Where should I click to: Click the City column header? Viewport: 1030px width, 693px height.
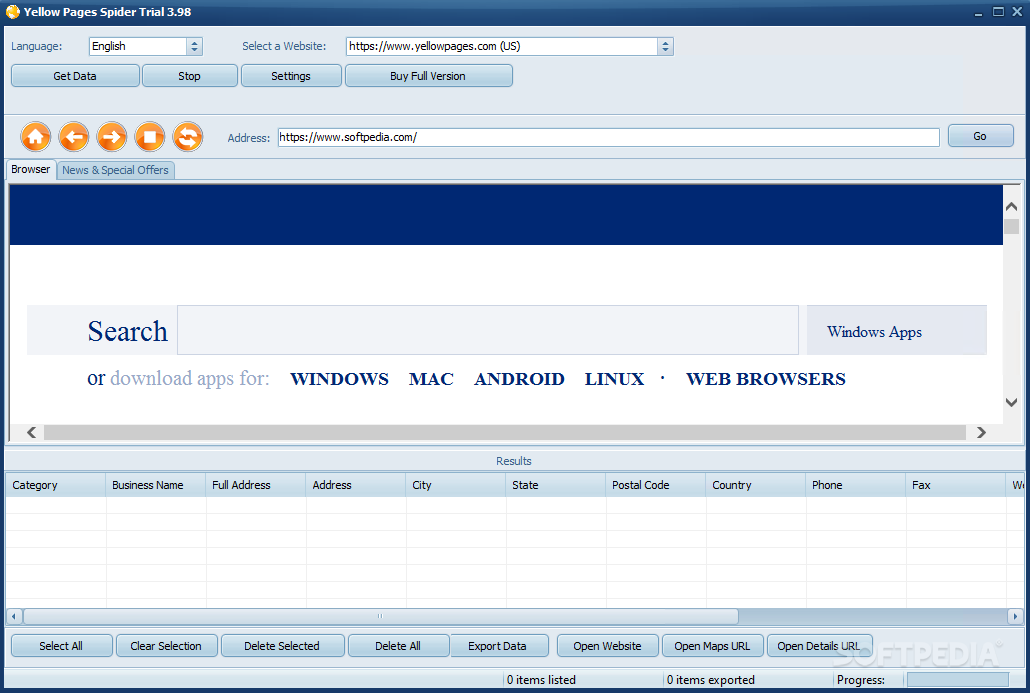point(456,485)
